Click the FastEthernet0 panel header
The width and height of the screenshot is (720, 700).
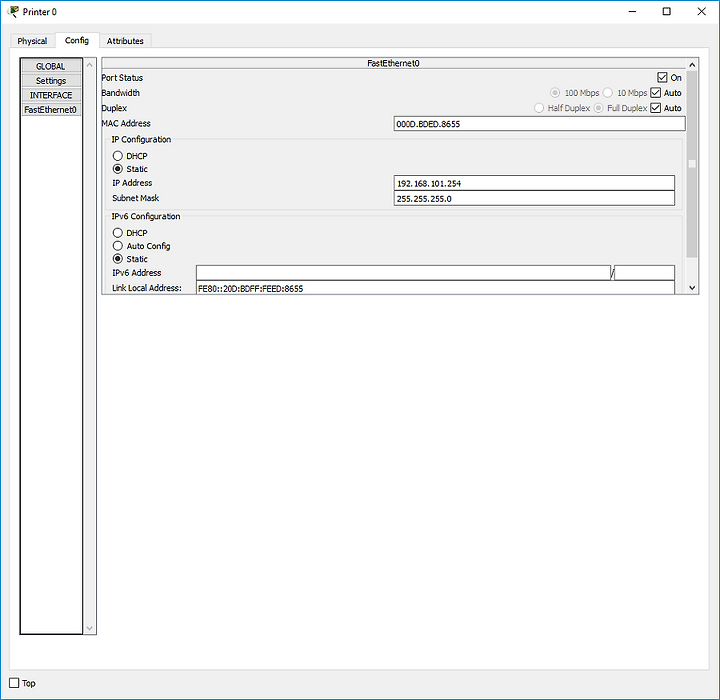(394, 63)
